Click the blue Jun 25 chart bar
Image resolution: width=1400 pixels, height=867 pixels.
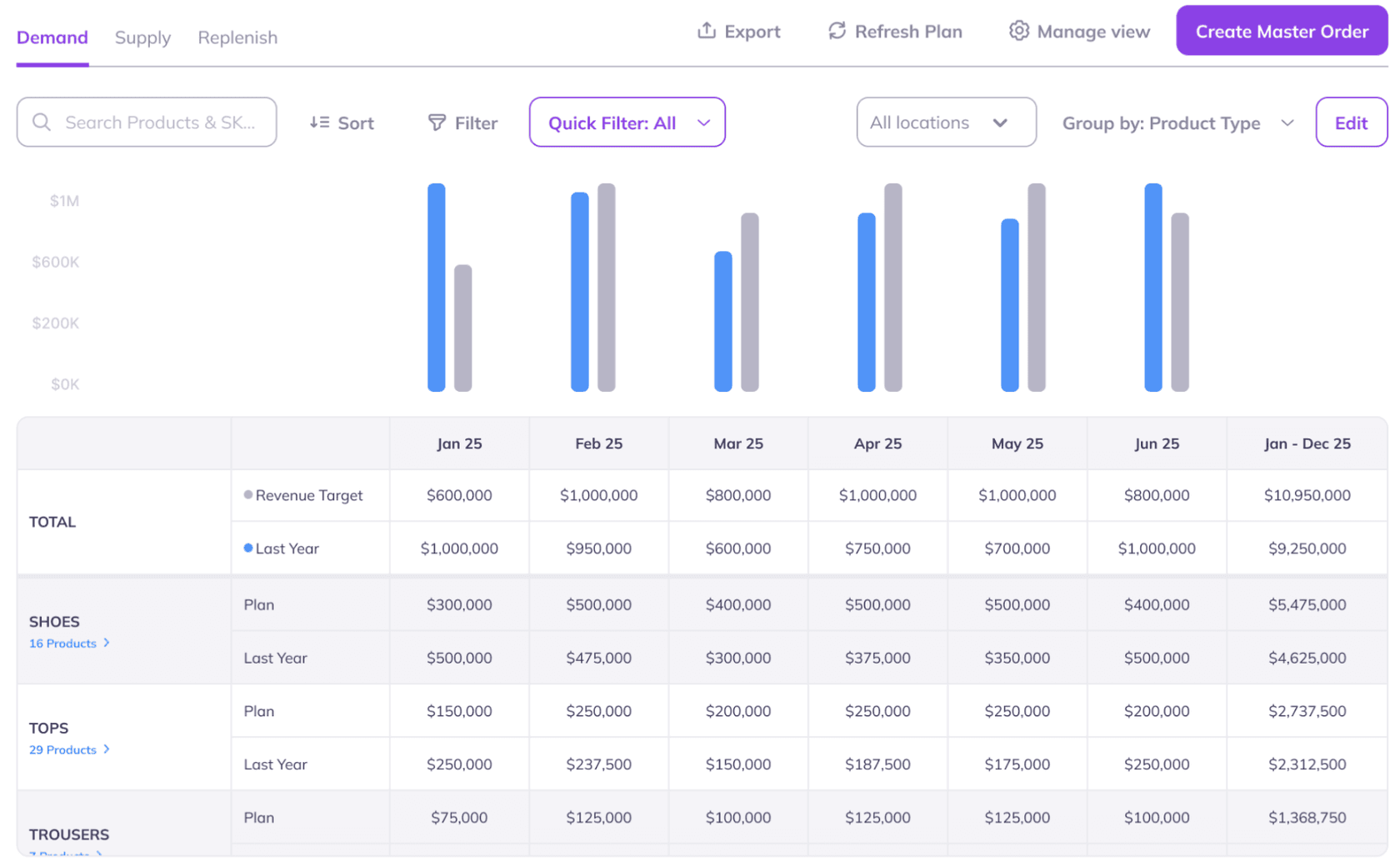point(1153,288)
